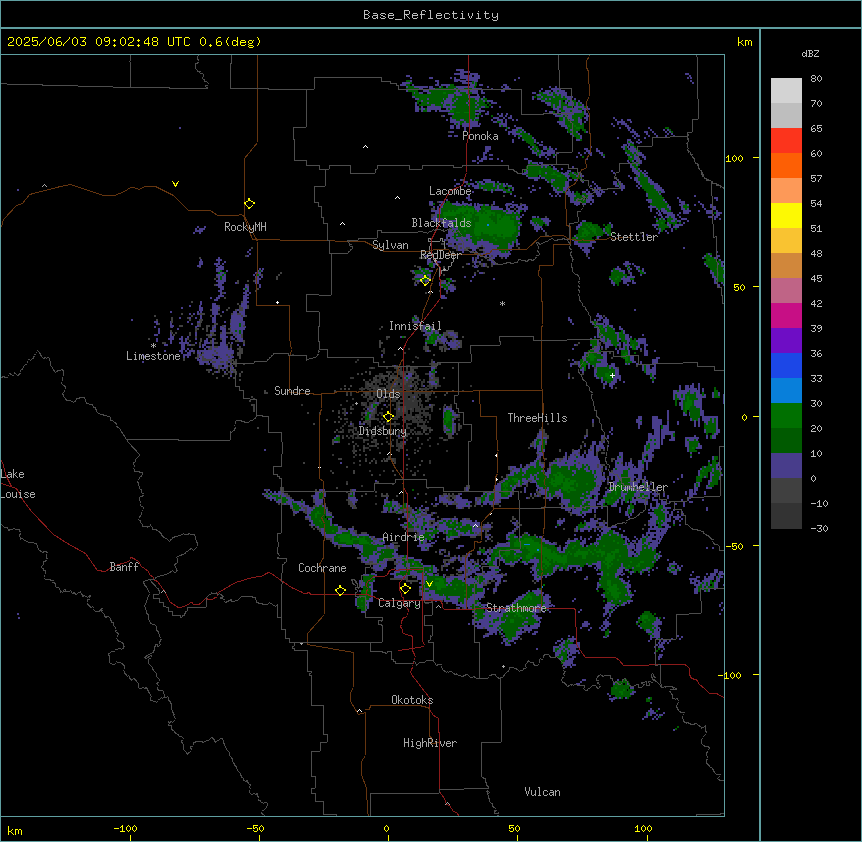Click the yellow diamond marker between Olds and Didsbury
The width and height of the screenshot is (862, 842).
(388, 417)
